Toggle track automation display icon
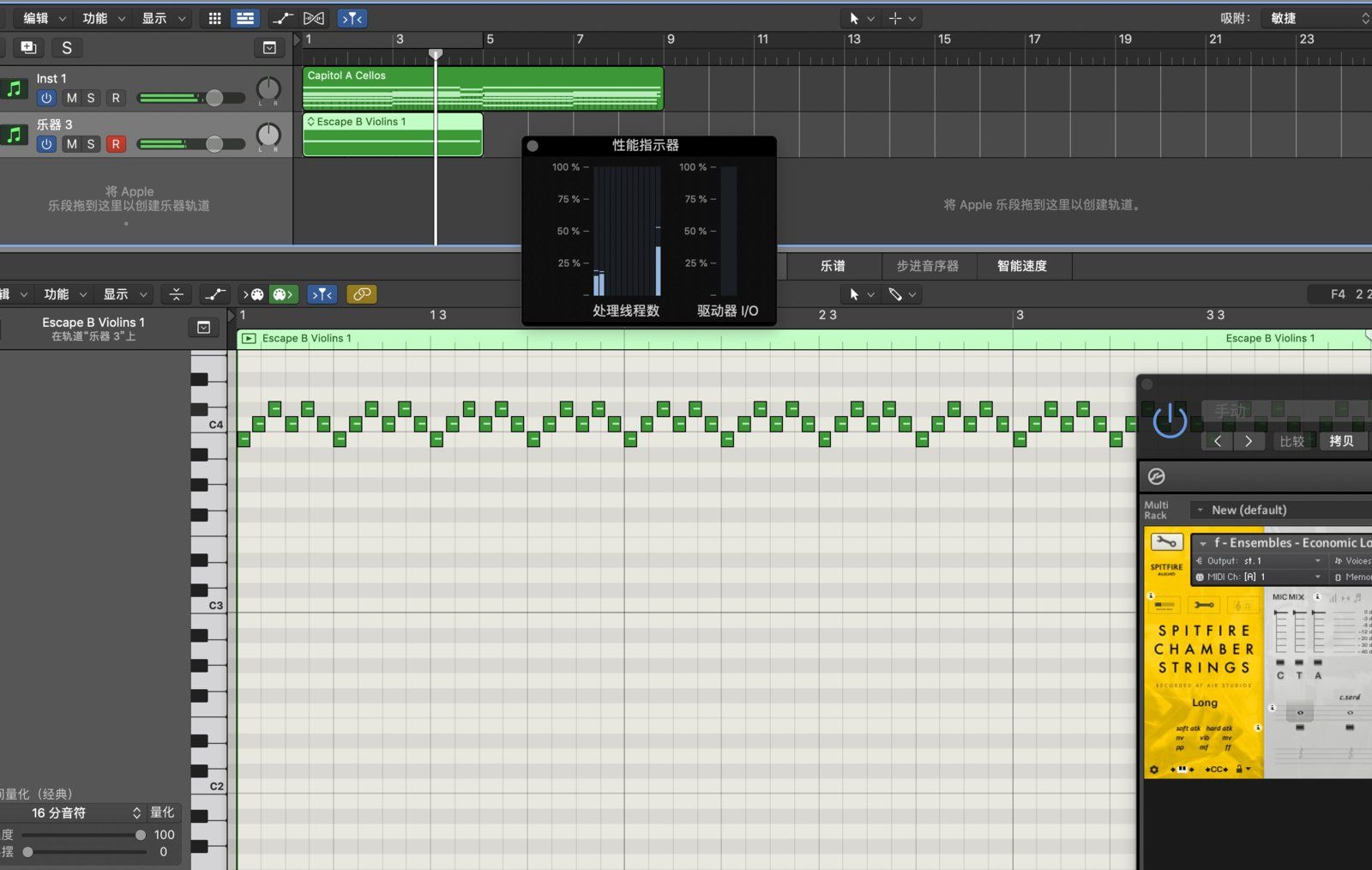The width and height of the screenshot is (1372, 870). pos(282,18)
